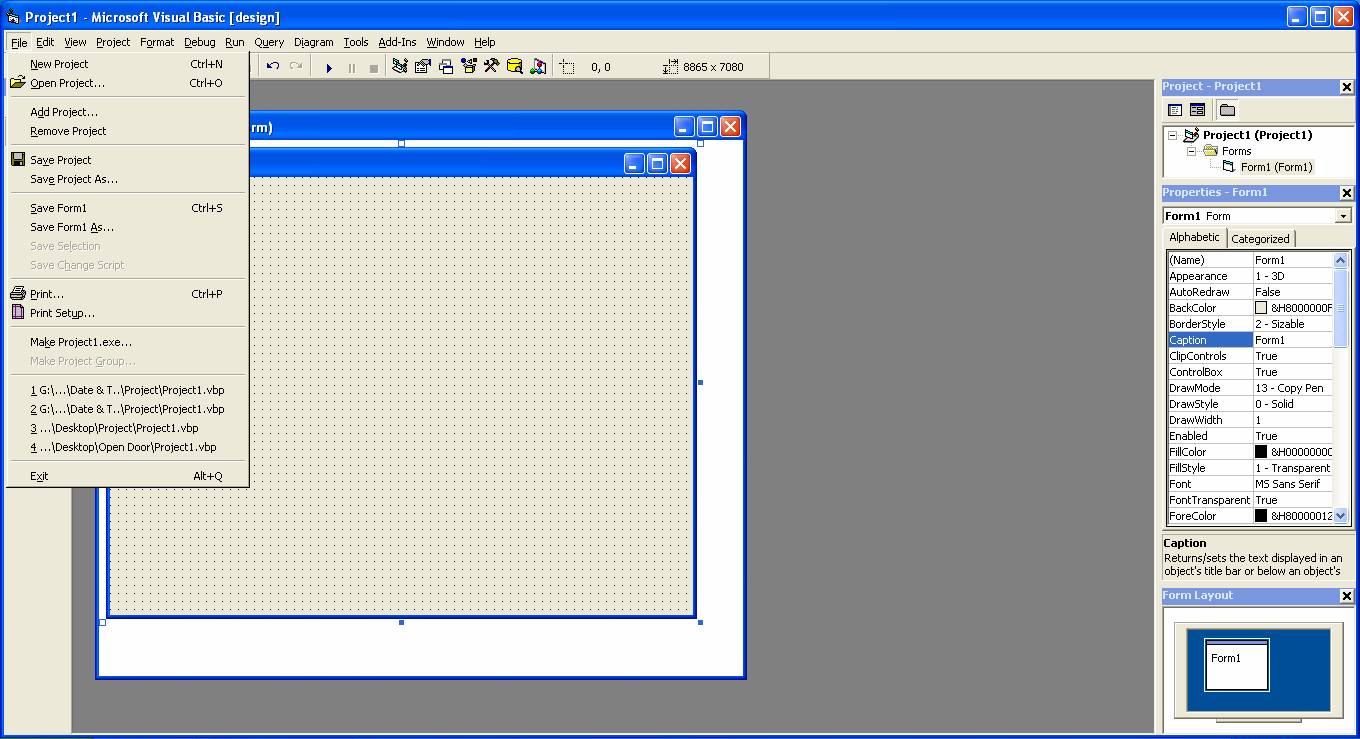Choose Add Project... from File menu
The width and height of the screenshot is (1360, 739).
127,112
